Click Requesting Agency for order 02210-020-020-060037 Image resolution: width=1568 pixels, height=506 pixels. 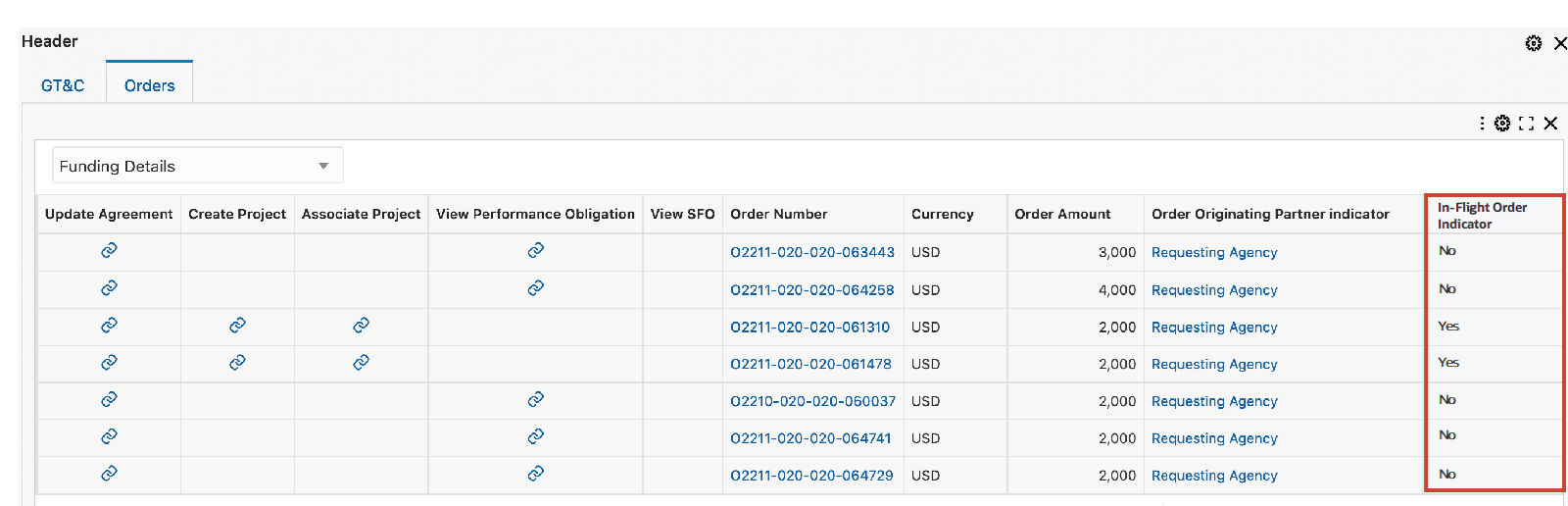click(1214, 401)
